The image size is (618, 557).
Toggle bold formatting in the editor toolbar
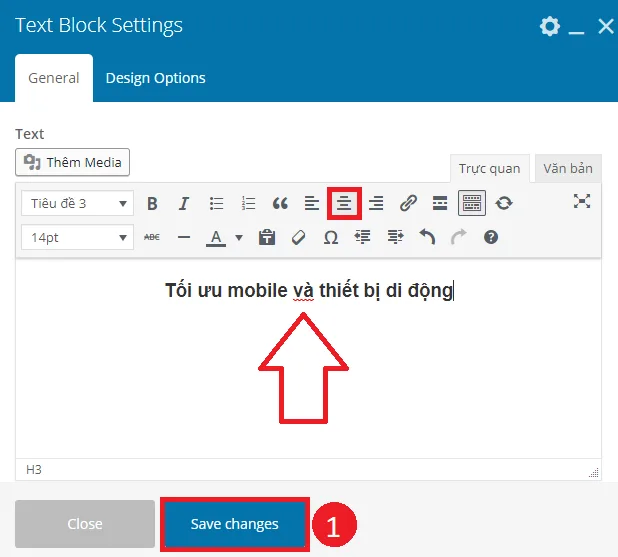point(152,203)
